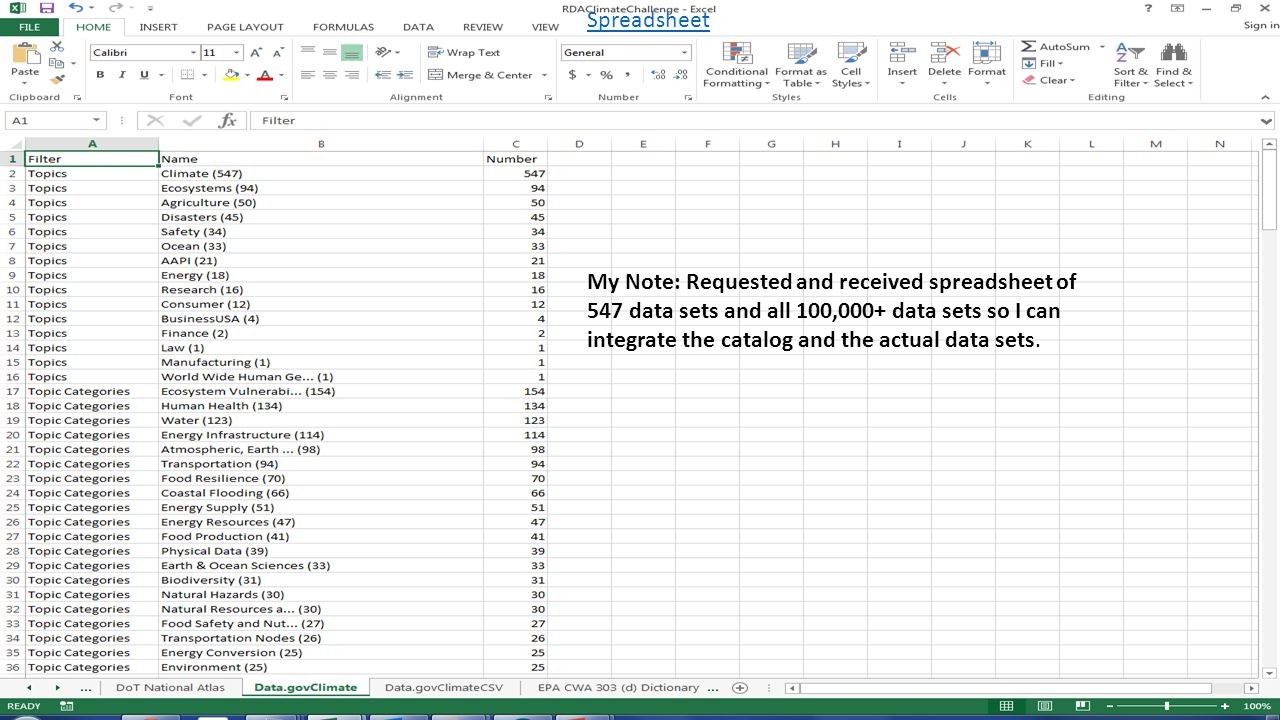
Task: Open the Clear dropdown
Action: (1050, 80)
